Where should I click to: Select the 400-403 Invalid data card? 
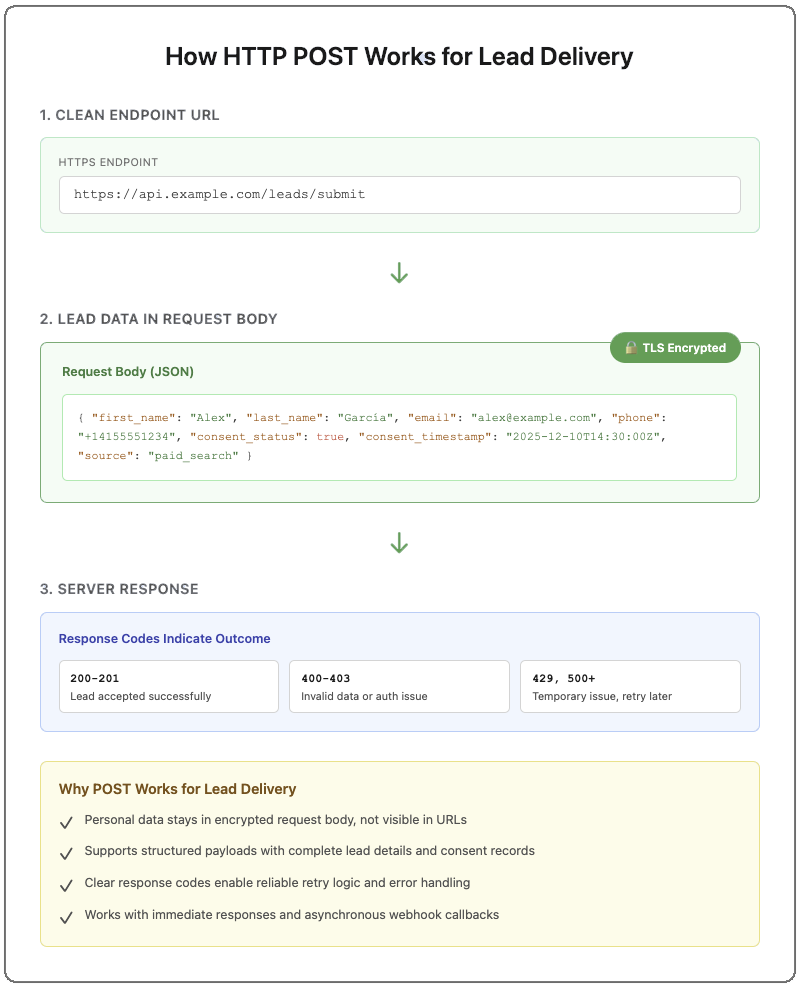click(399, 686)
